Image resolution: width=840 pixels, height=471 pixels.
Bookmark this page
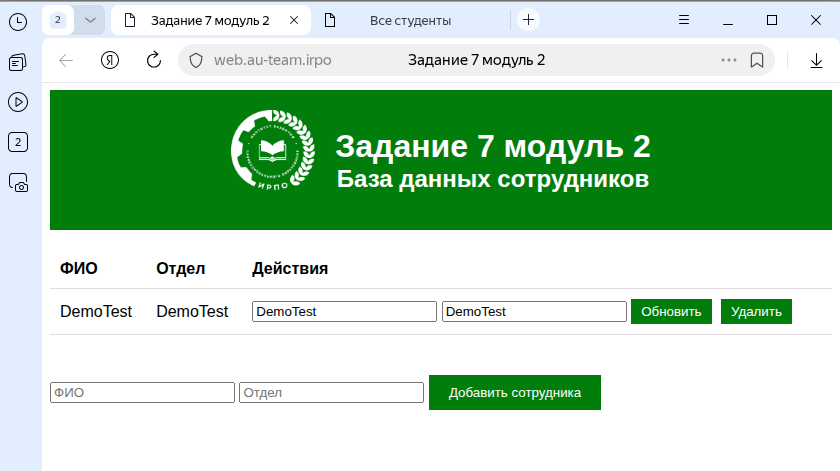756,60
